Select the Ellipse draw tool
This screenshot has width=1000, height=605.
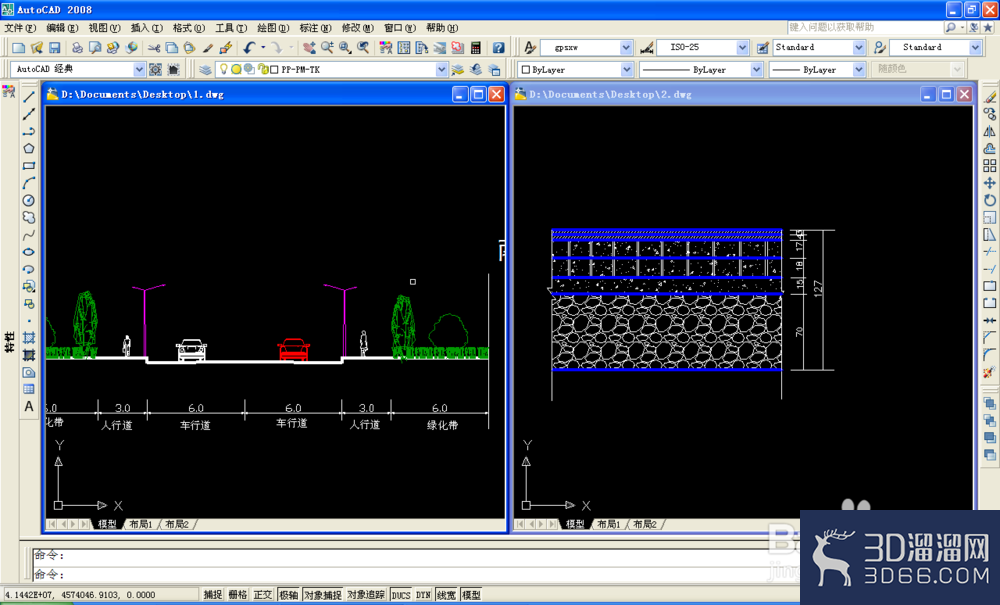point(29,252)
